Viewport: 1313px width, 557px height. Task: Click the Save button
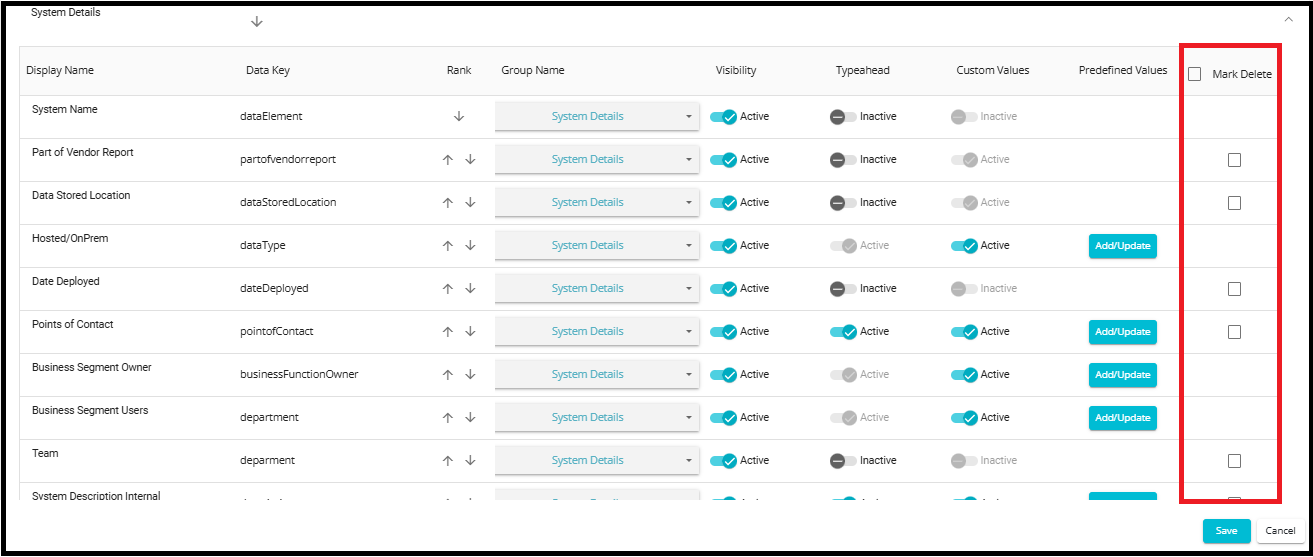(1226, 531)
